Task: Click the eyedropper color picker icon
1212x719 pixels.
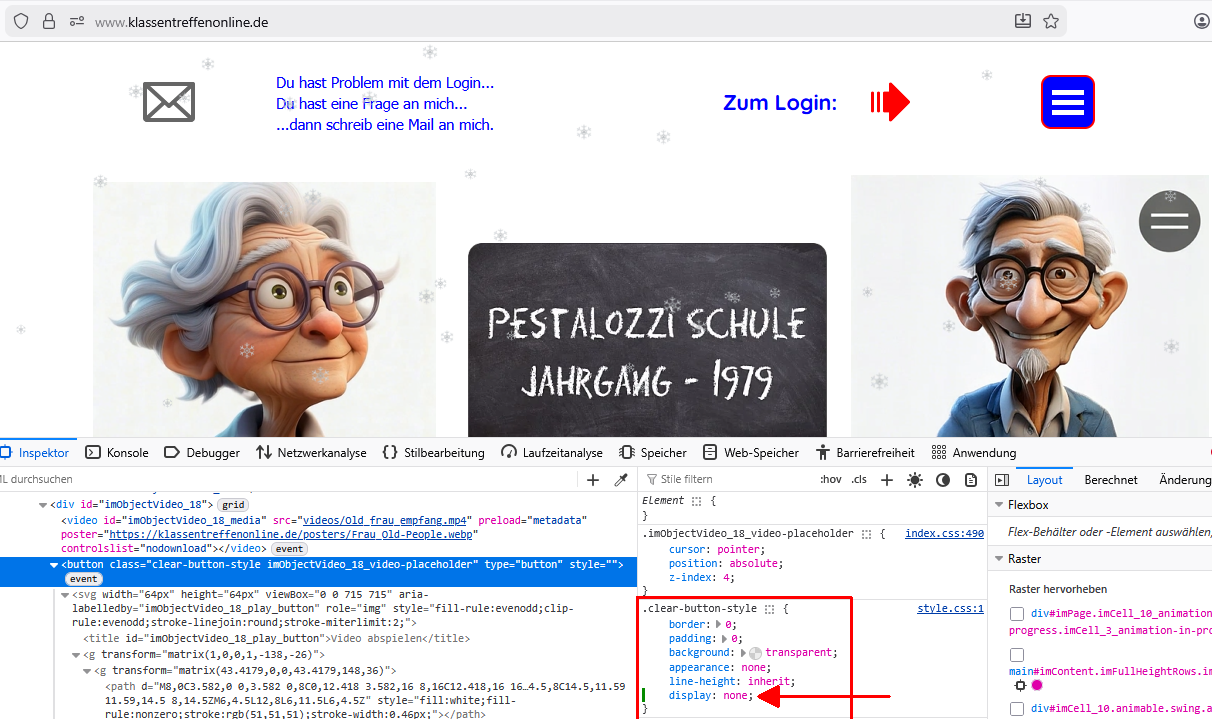Action: [621, 480]
